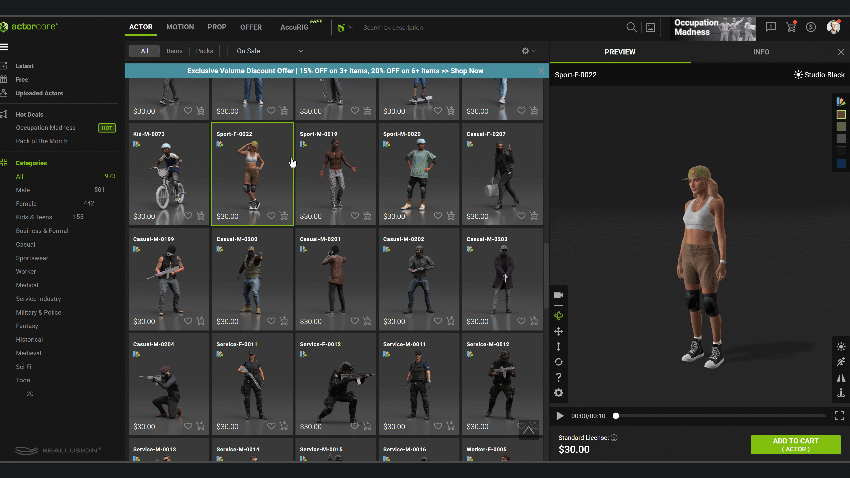This screenshot has height=478, width=850.
Task: Add Sport-F-0022 to wishlist with heart icon
Action: [271, 215]
